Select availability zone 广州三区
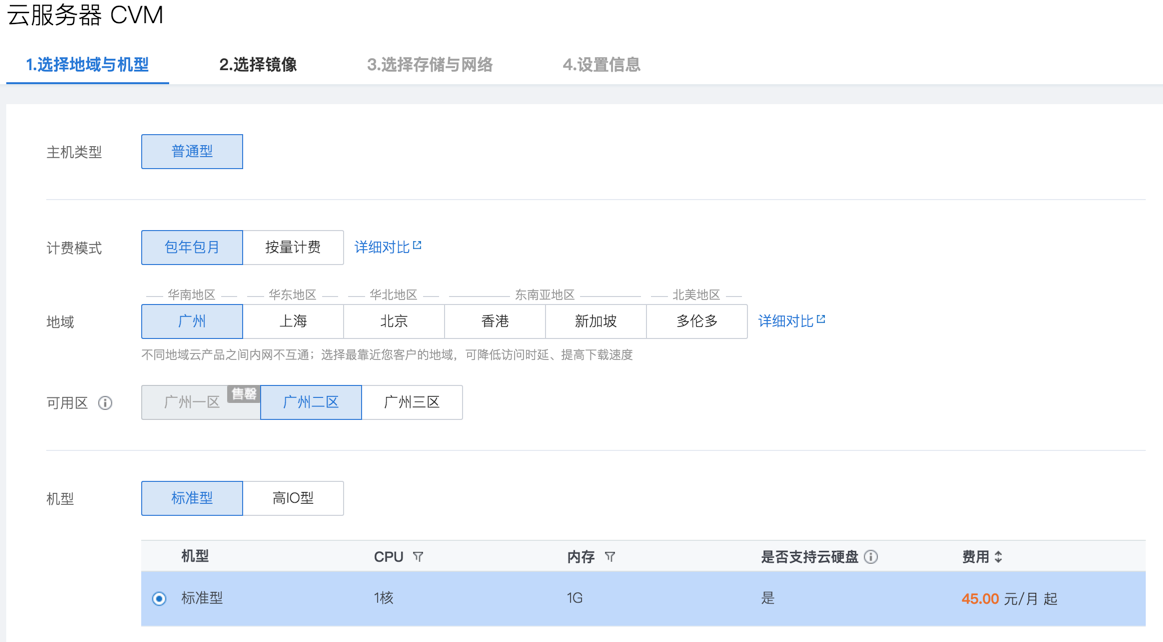 click(412, 403)
